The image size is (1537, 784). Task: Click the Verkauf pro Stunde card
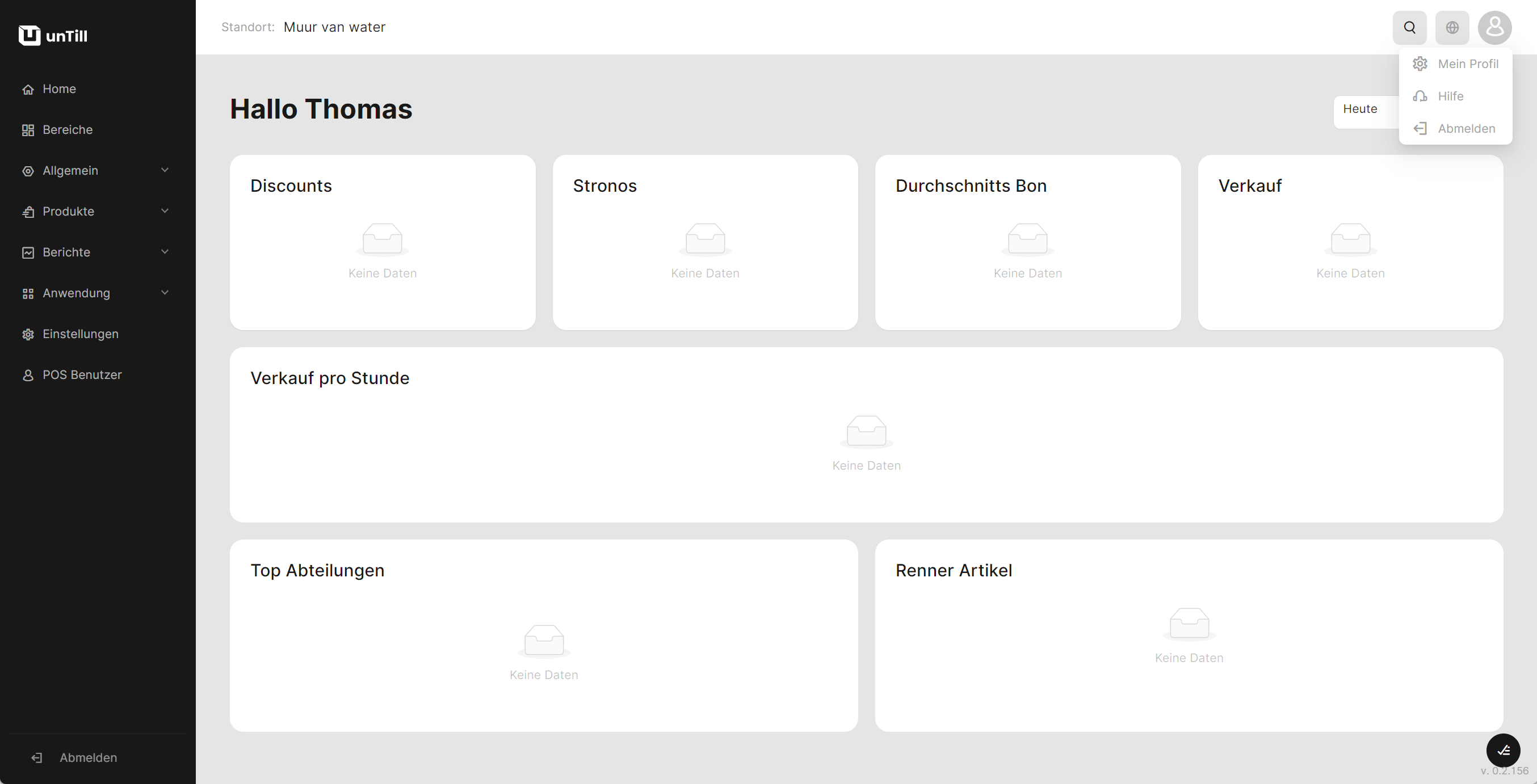point(866,435)
